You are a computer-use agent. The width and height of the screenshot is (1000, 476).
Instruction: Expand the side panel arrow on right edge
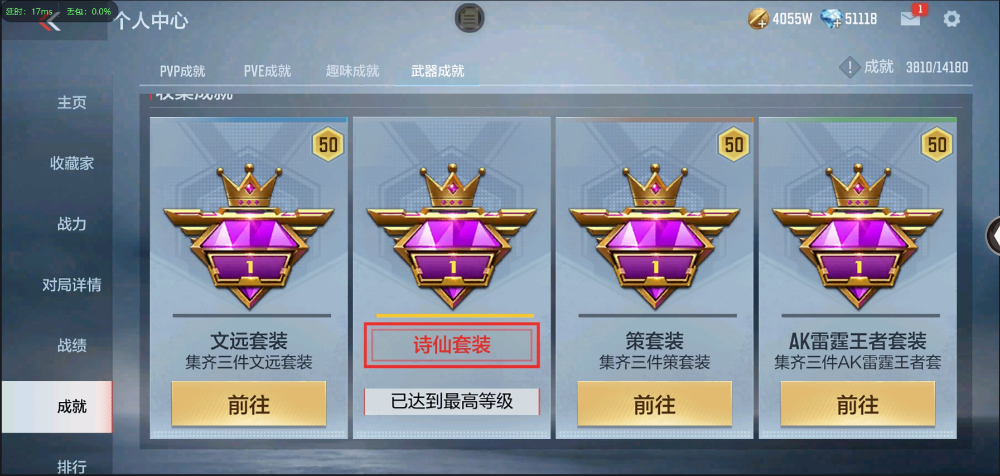994,236
